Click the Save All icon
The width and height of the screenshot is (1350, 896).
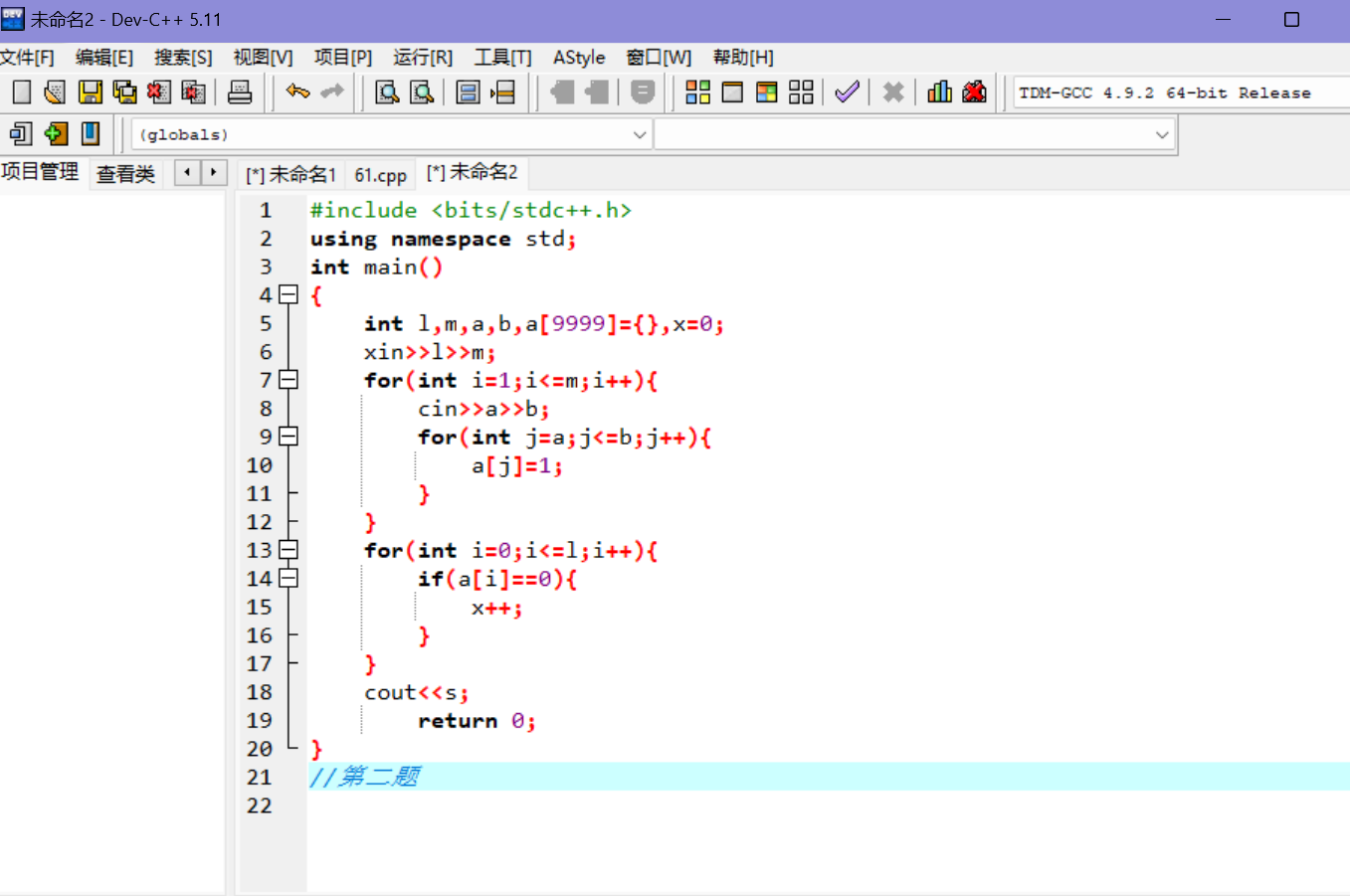(124, 92)
